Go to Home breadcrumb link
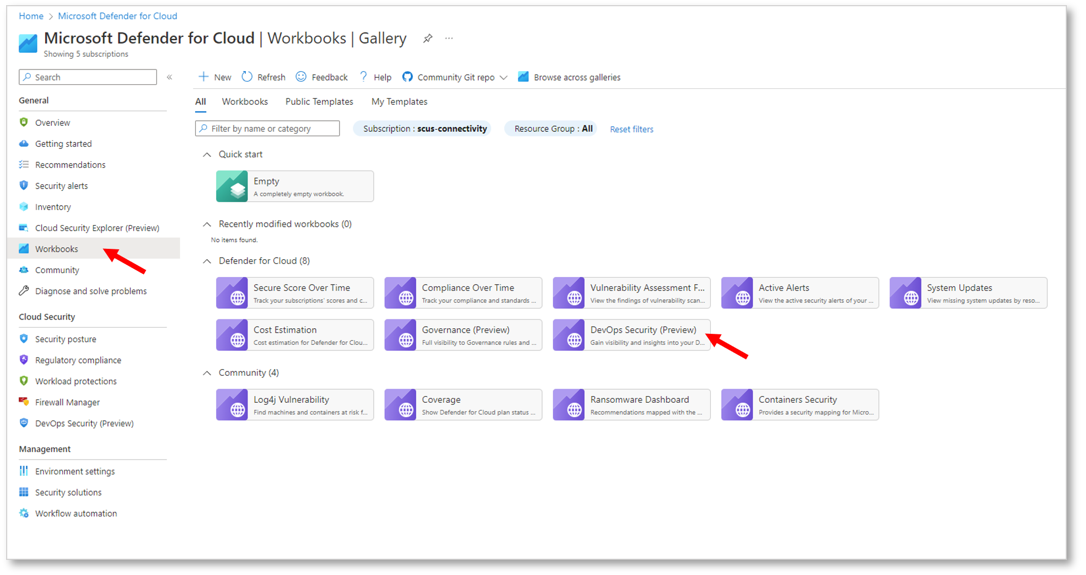The height and width of the screenshot is (575, 1086). pos(31,16)
